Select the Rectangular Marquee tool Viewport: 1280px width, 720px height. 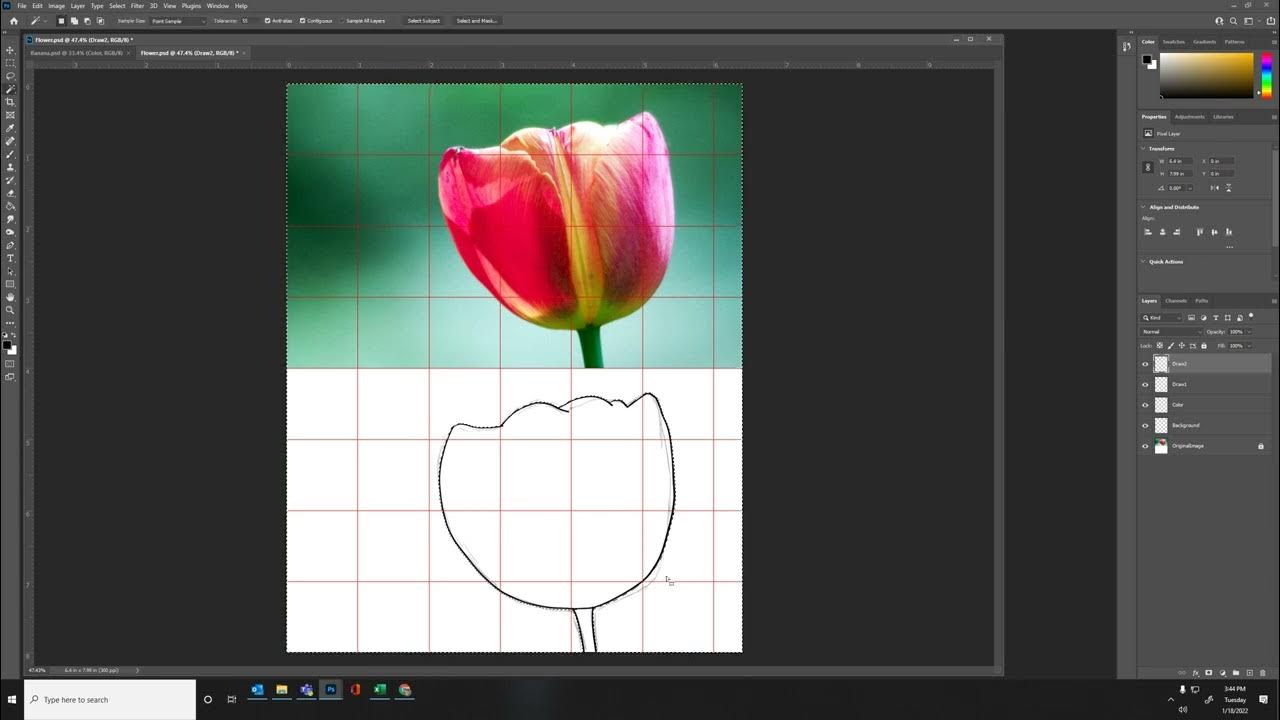coord(11,63)
